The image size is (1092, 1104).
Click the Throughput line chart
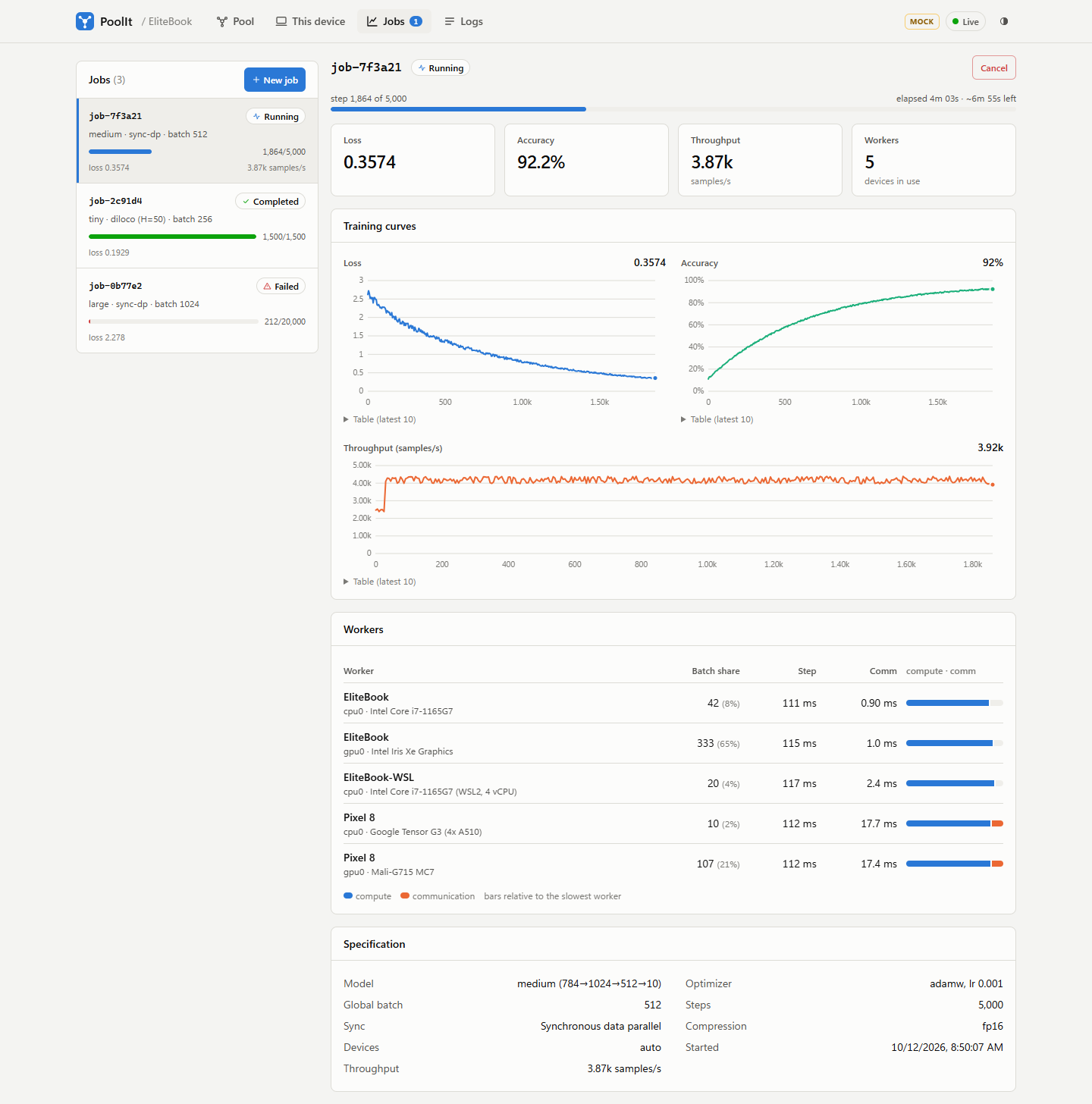coord(673,514)
